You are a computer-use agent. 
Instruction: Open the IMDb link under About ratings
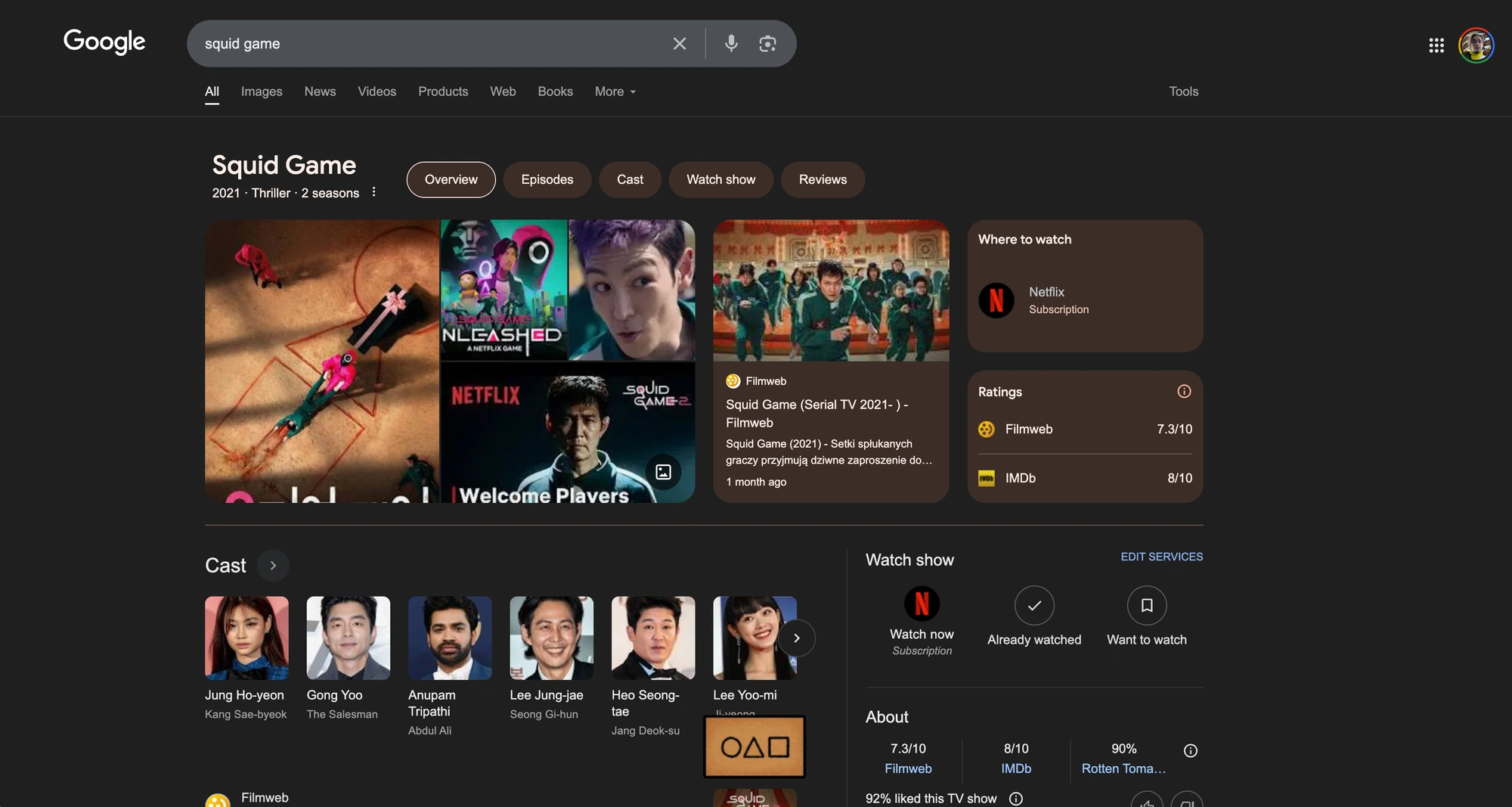pyautogui.click(x=1016, y=768)
